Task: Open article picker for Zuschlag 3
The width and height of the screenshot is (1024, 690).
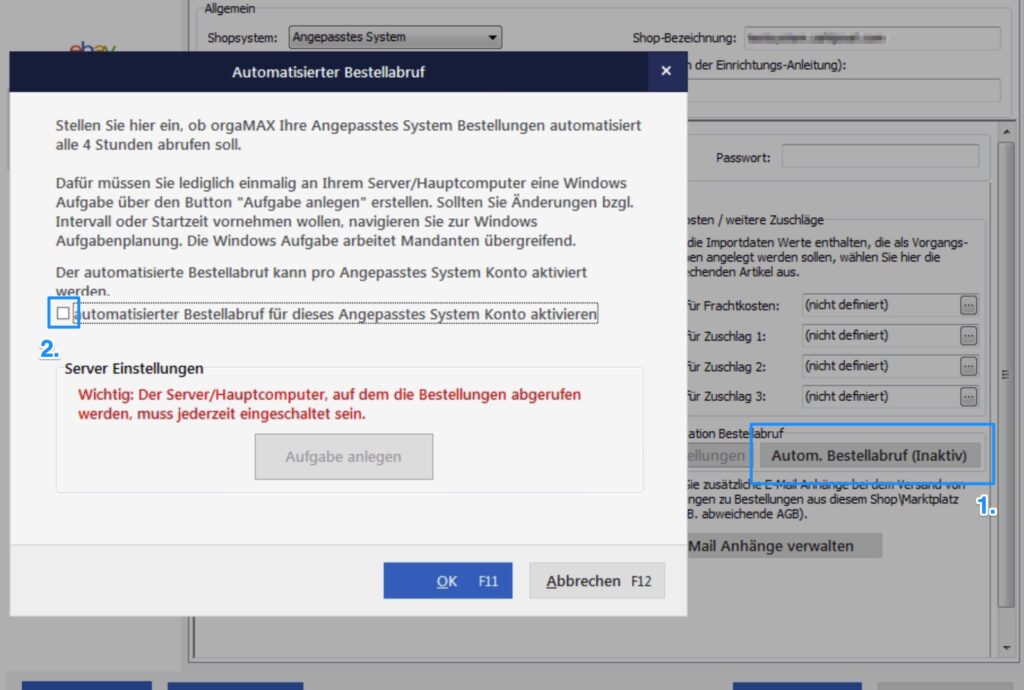Action: pos(968,396)
